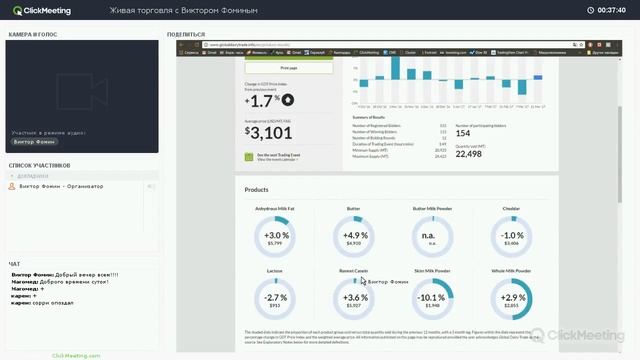This screenshot has height=360, width=640.
Task: Click the ПОДЕЛИТЬСЯ heading
Action: [186, 34]
